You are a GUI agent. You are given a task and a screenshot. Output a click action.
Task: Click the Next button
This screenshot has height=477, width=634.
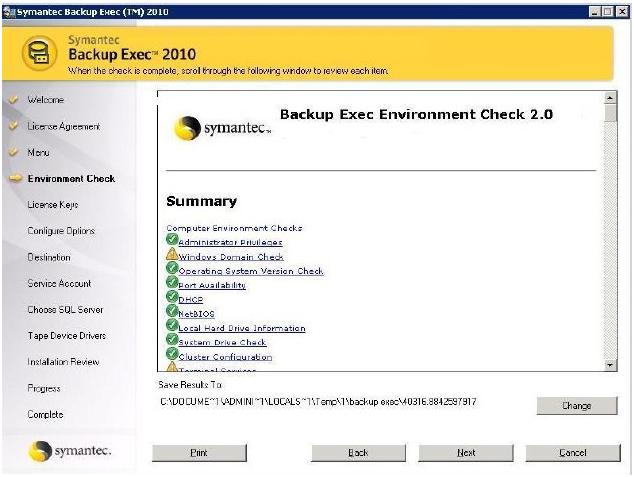466,453
